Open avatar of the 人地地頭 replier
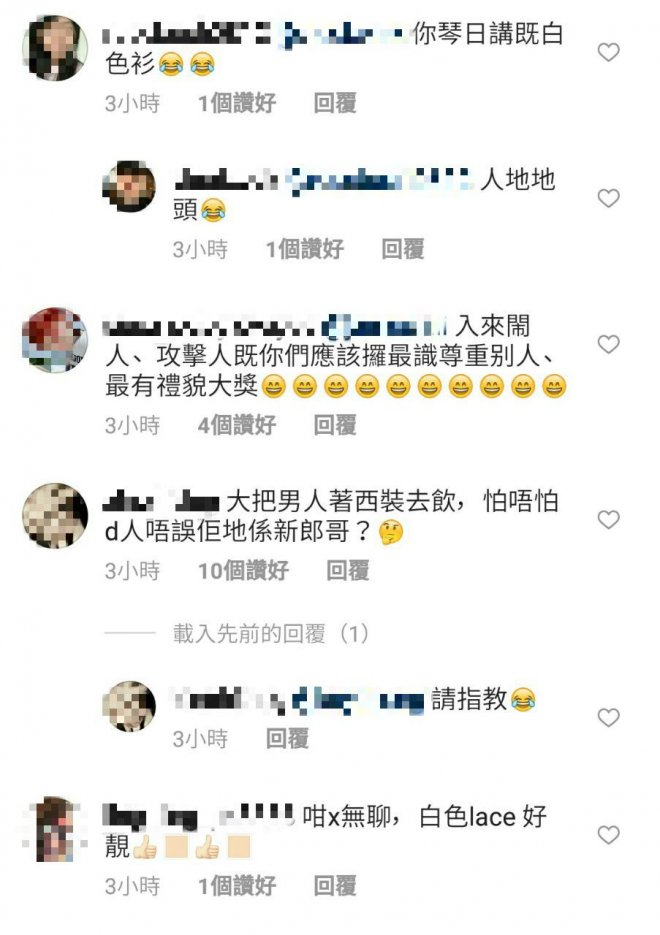660x935 pixels. coord(129,186)
